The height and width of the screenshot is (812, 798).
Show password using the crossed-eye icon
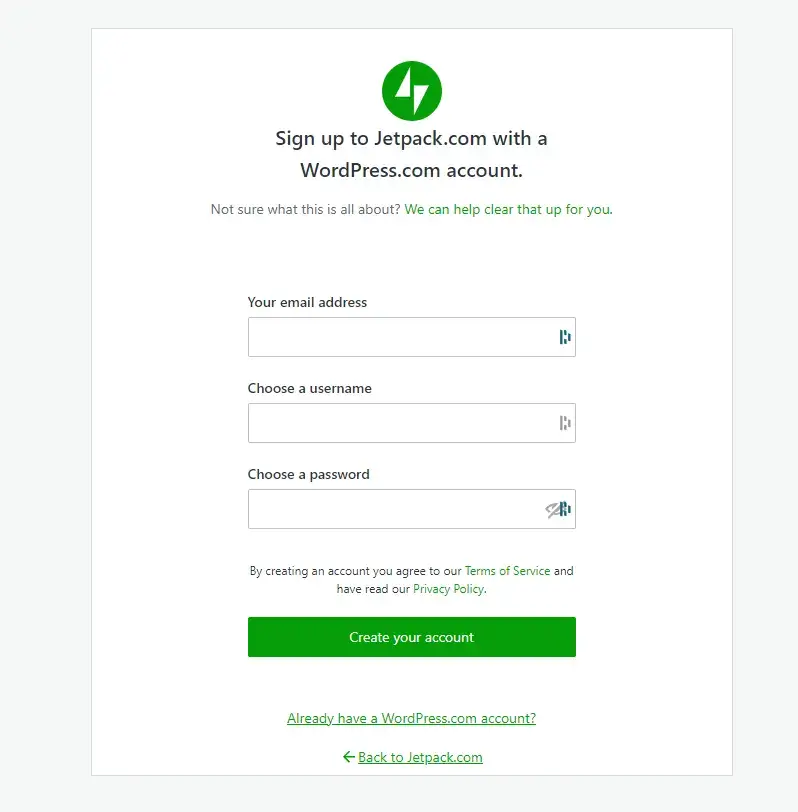coord(552,510)
